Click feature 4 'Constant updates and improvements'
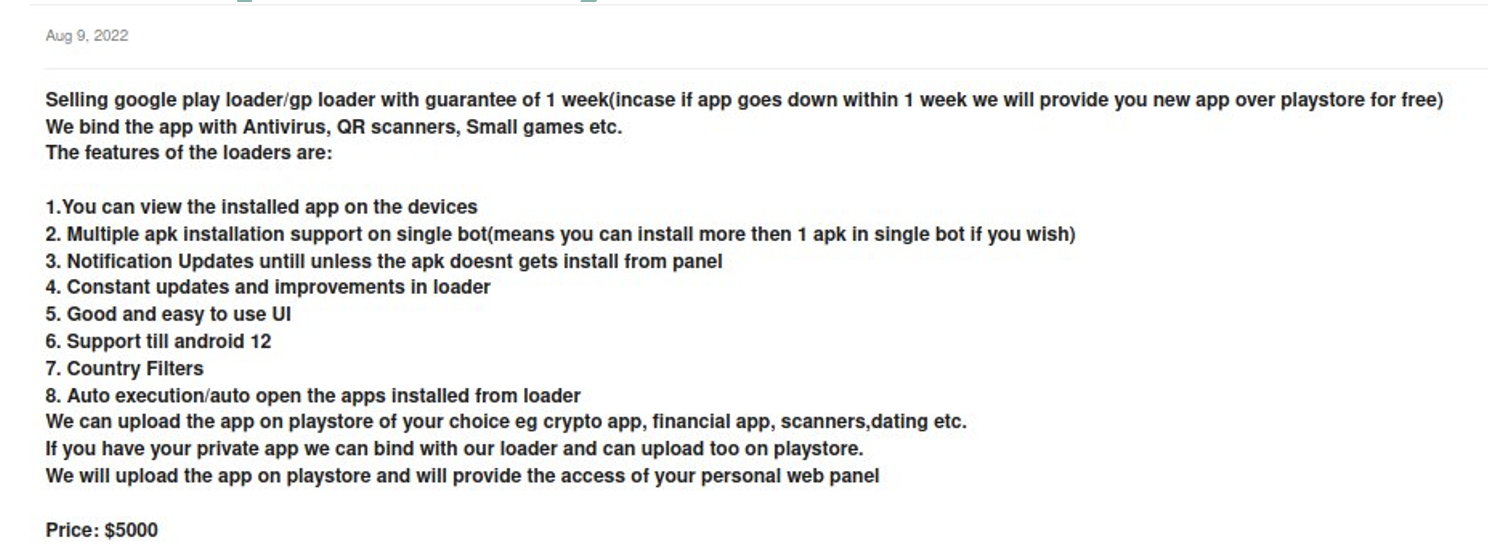This screenshot has width=1488, height=560. click(268, 288)
